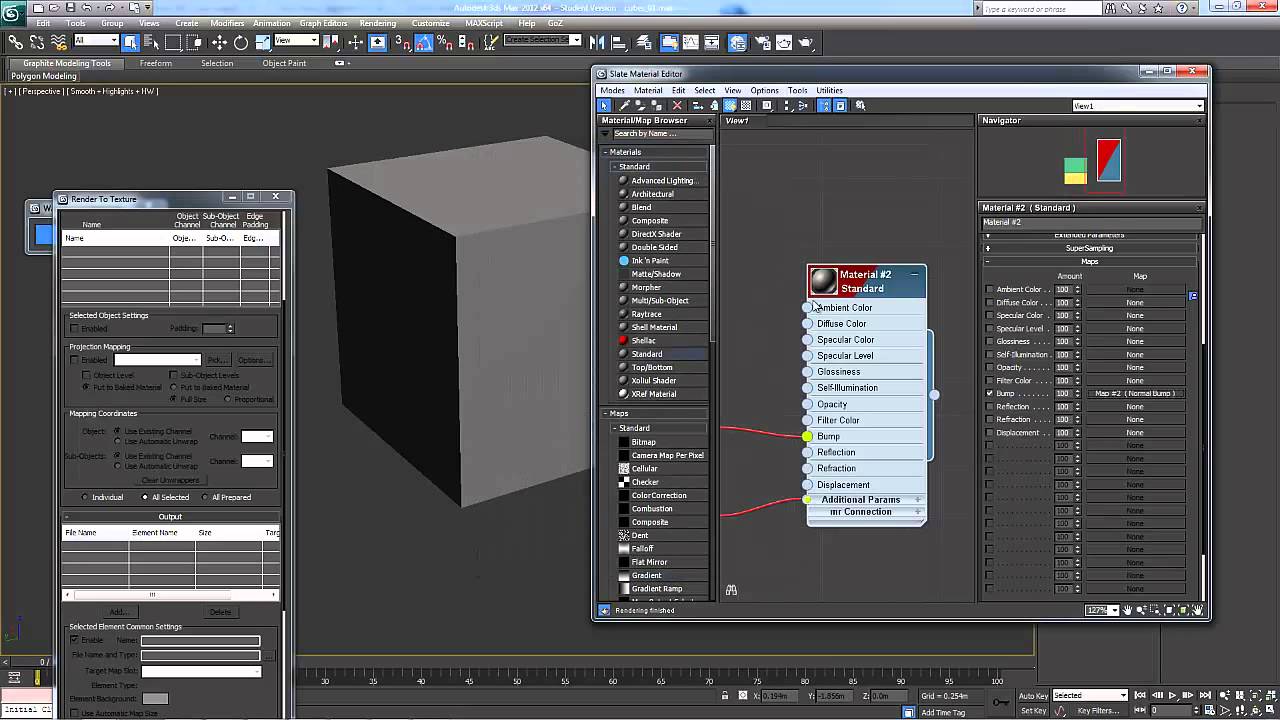
Task: Enable the Reflection map checkbox
Action: coord(990,406)
